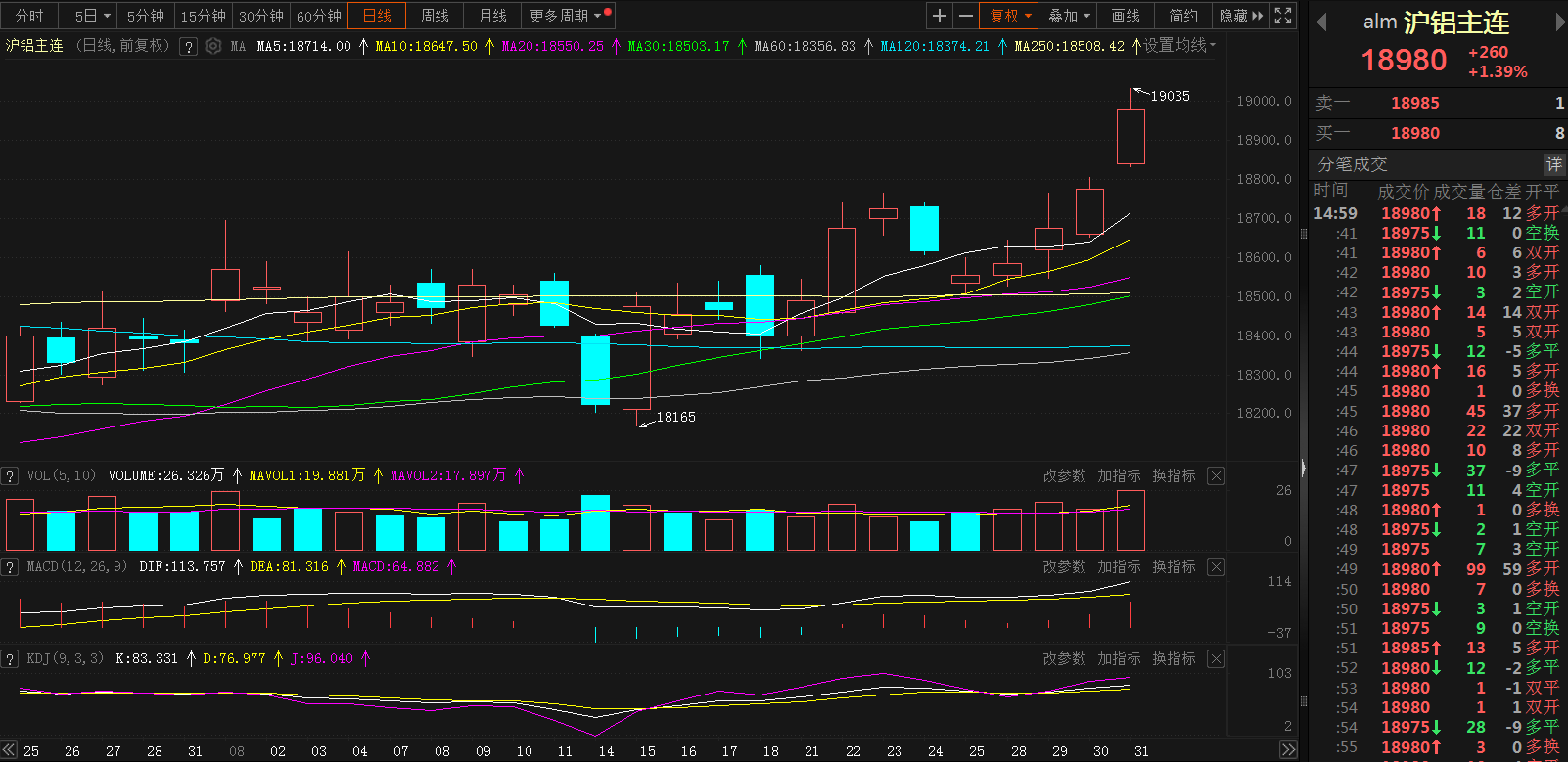The width and height of the screenshot is (1568, 762).
Task: Switch to the 周线 weekly tab
Action: coord(435,16)
